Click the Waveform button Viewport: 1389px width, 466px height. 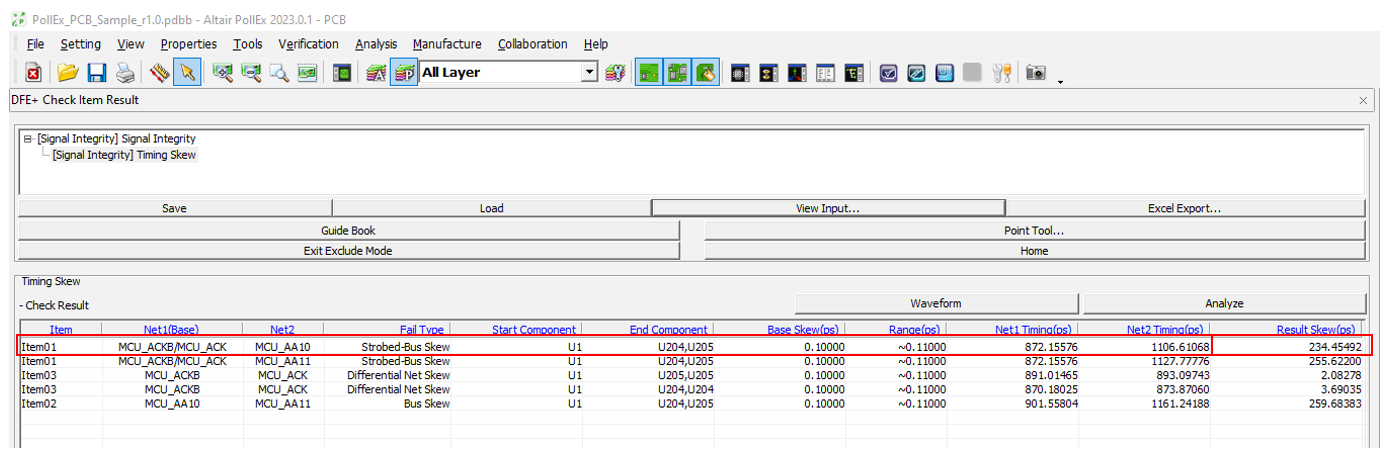coord(936,303)
